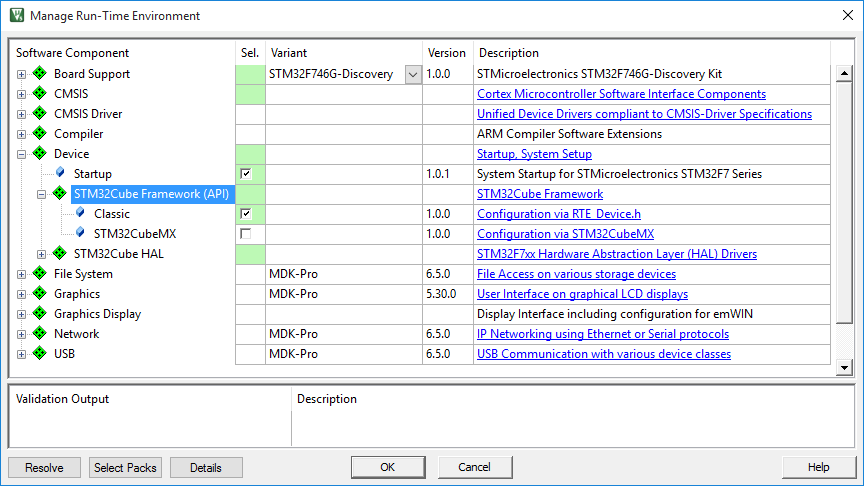864x486 pixels.
Task: Click the scrollbar down arrow
Action: [x=844, y=368]
